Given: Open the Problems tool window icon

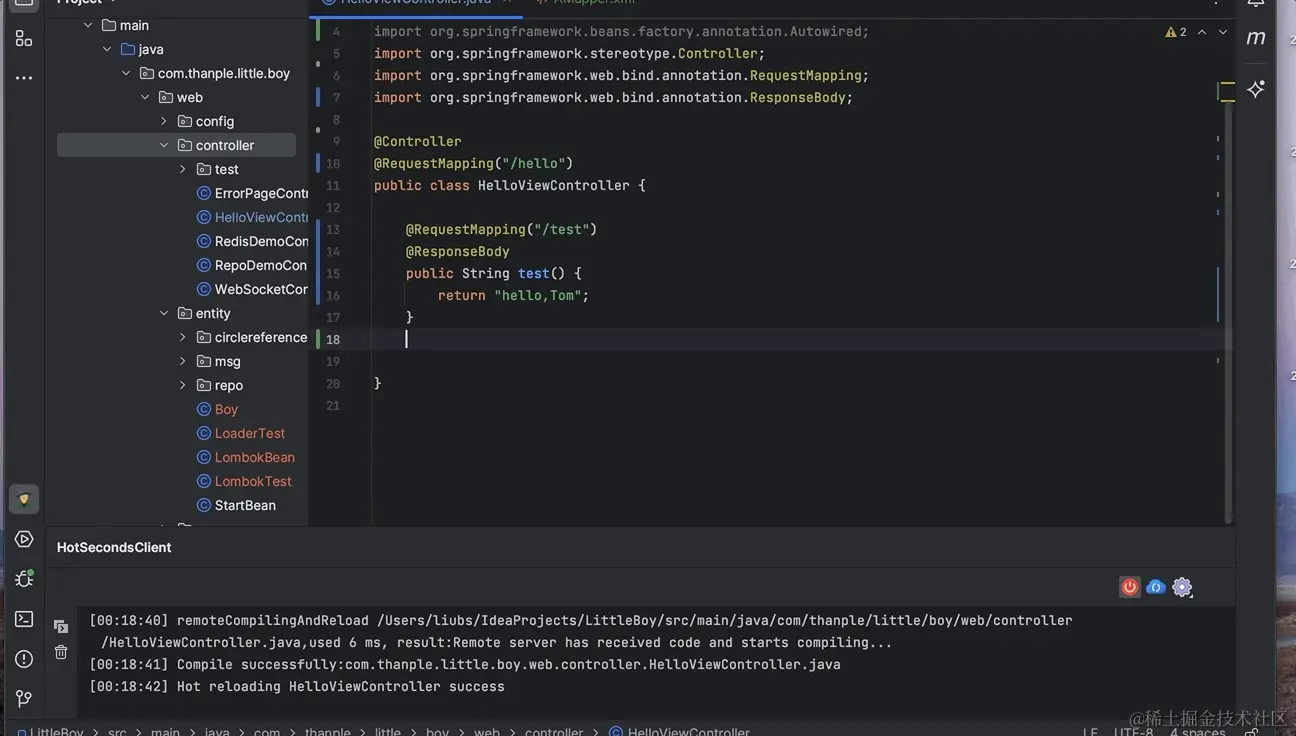Looking at the screenshot, I should click(24, 659).
